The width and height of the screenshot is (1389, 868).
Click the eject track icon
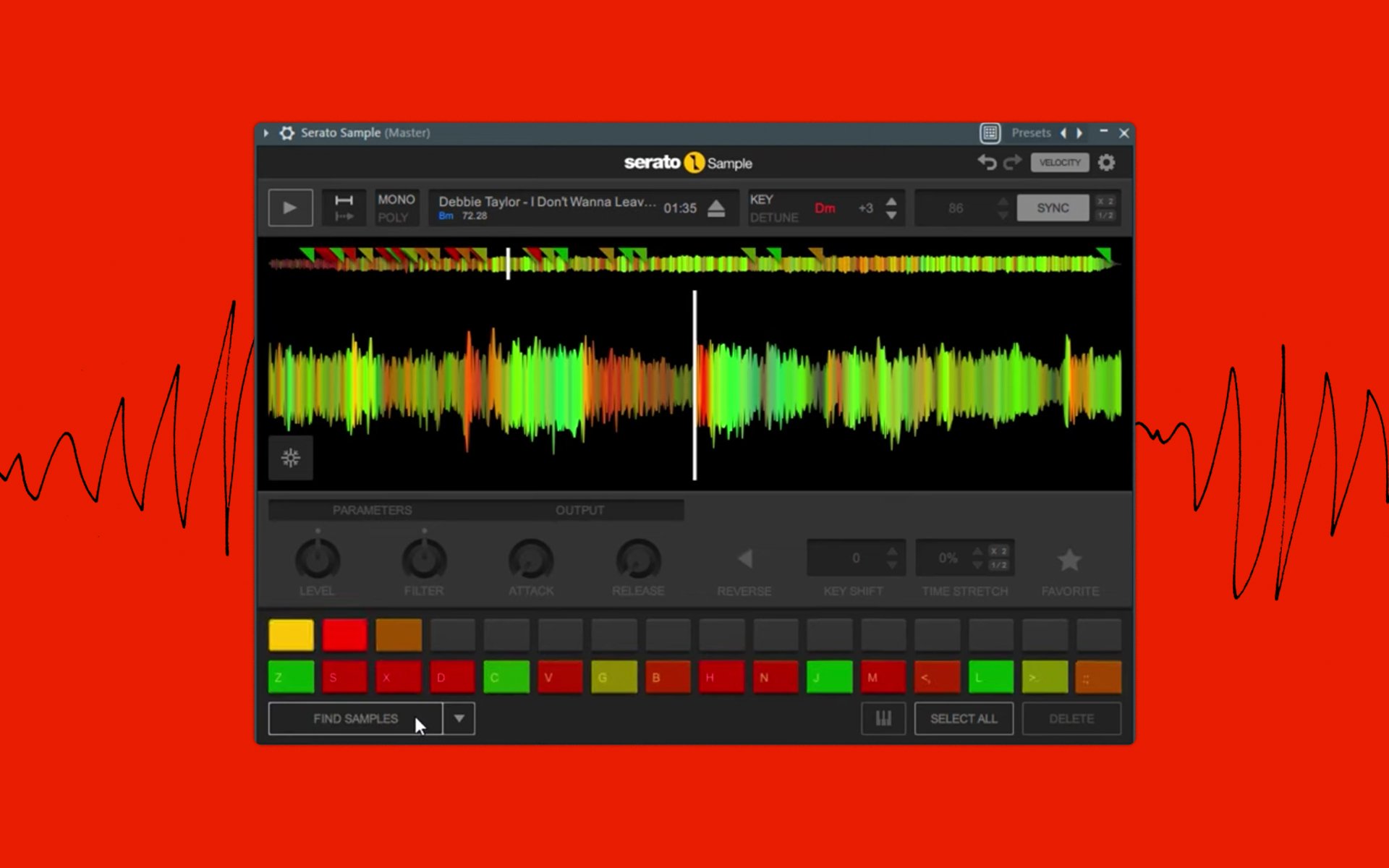[716, 208]
